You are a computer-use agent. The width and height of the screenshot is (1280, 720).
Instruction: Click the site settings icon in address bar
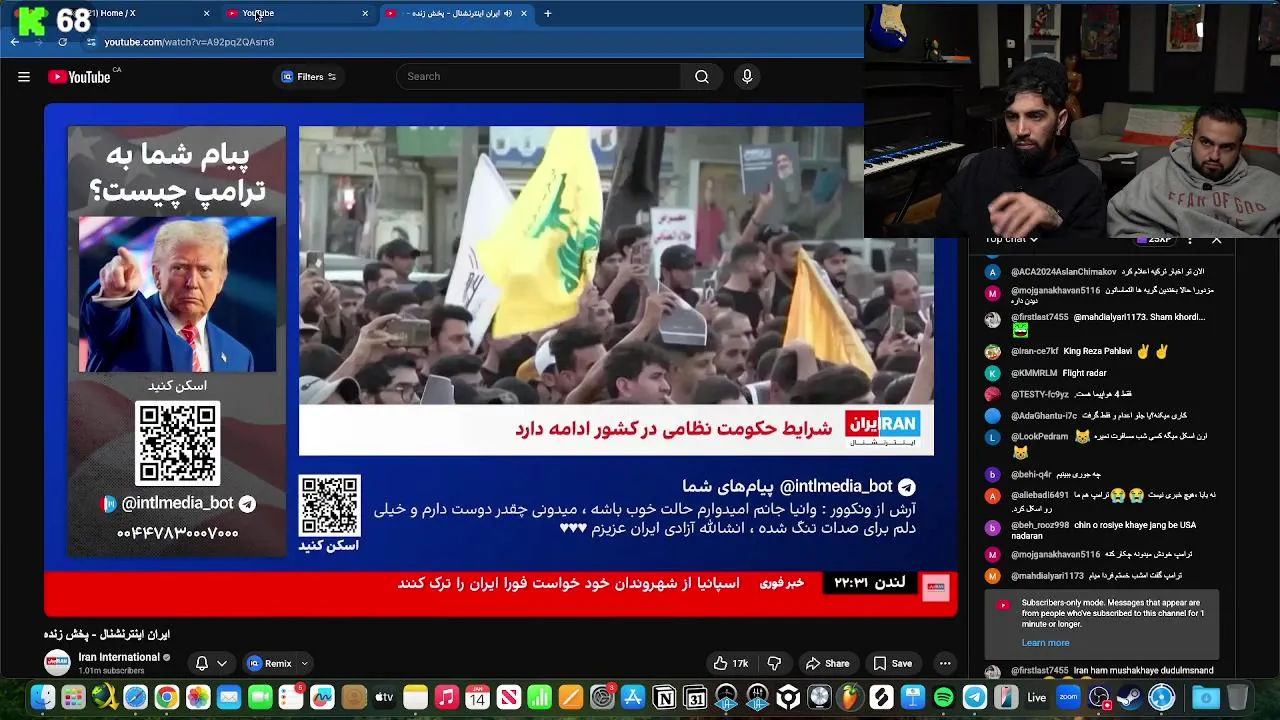[91, 42]
